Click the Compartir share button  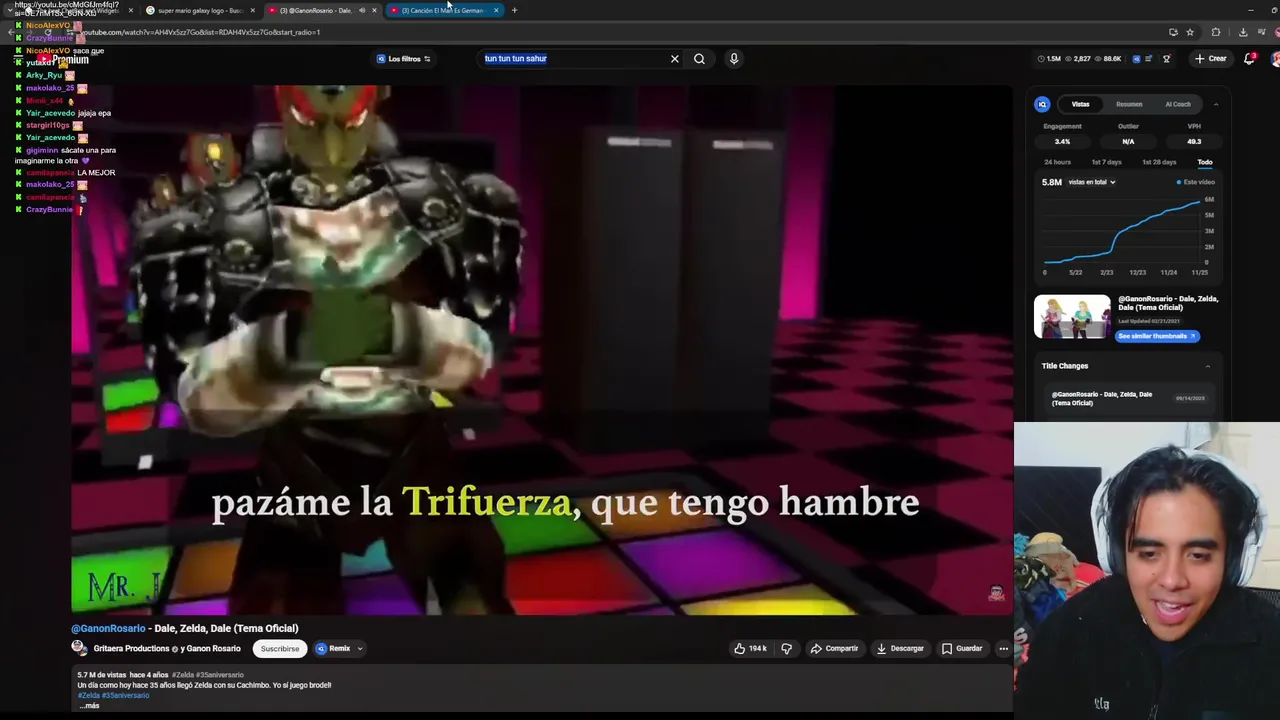(x=834, y=648)
